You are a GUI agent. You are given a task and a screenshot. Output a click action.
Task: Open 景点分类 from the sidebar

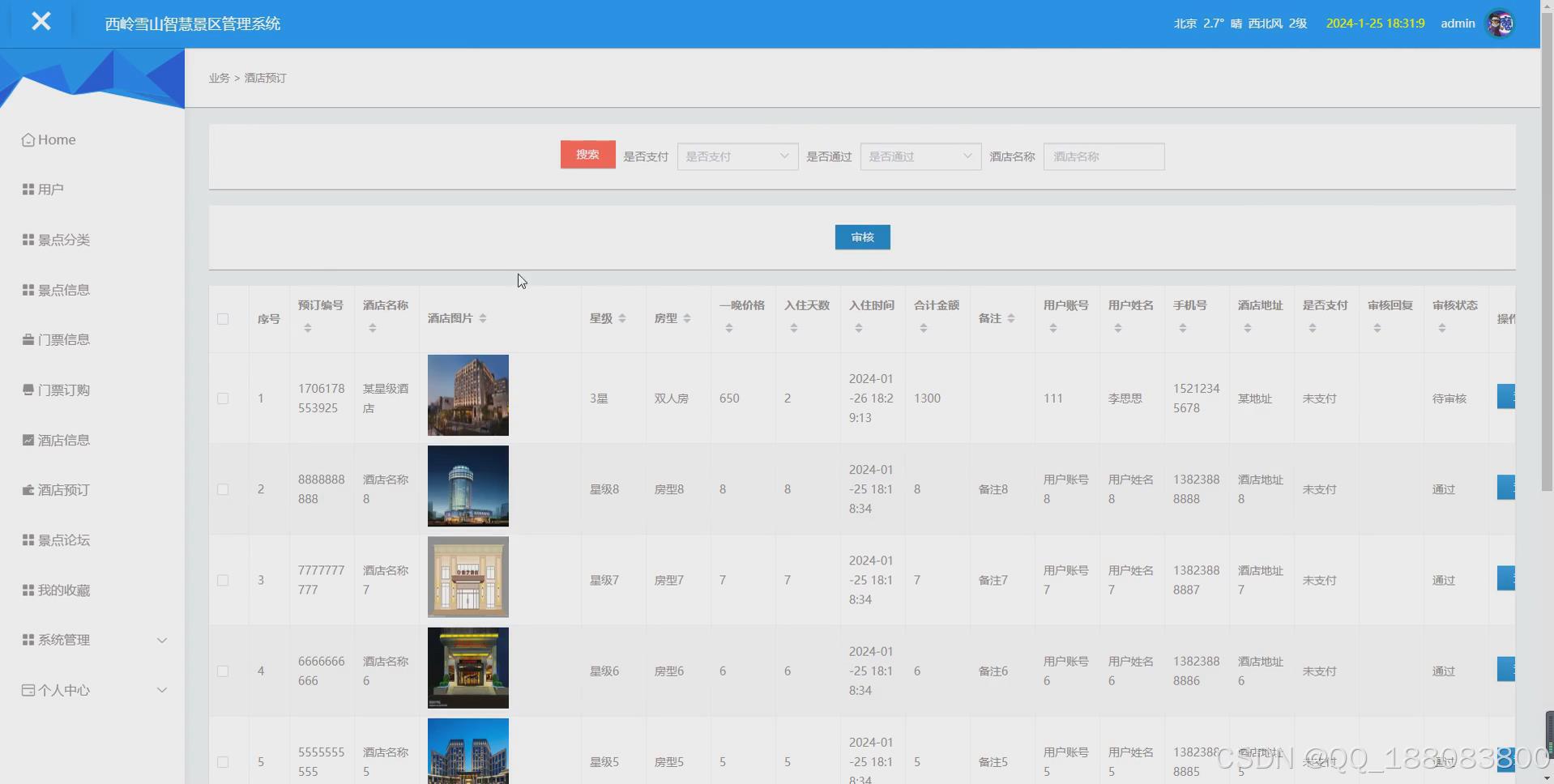point(64,240)
